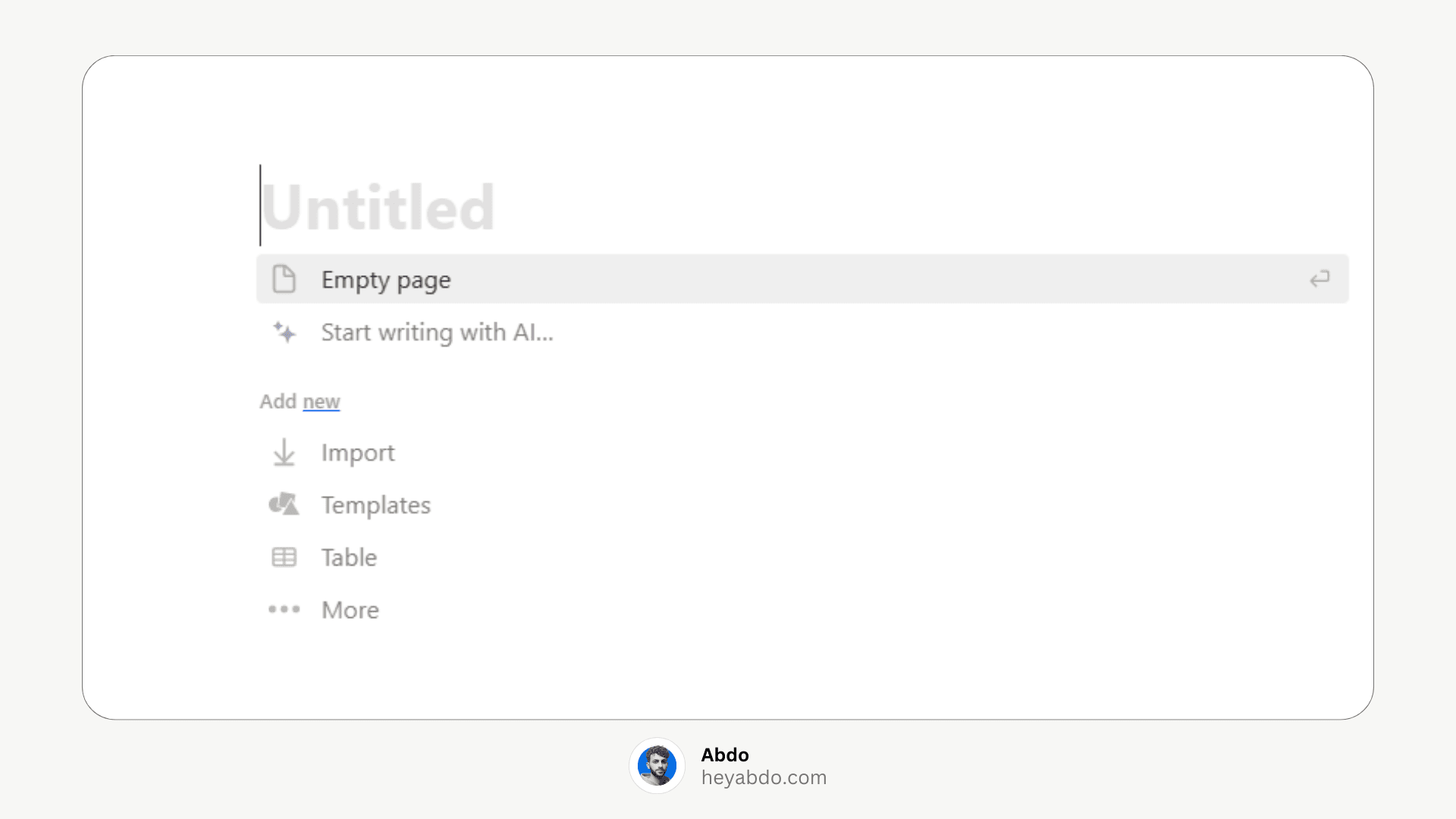The image size is (1456, 819).
Task: Click the enter-key arrow icon
Action: point(1319,279)
